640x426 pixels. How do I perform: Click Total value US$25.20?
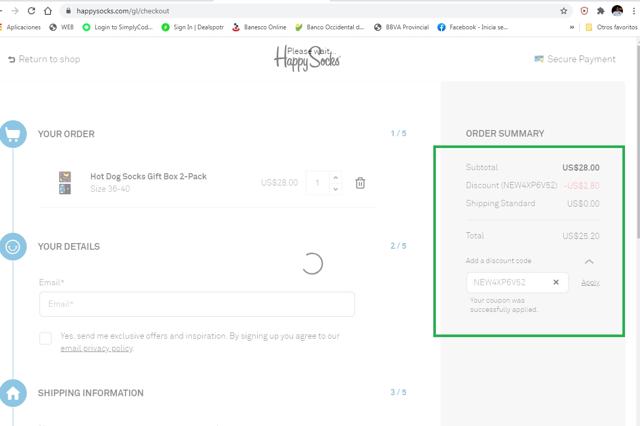[581, 236]
